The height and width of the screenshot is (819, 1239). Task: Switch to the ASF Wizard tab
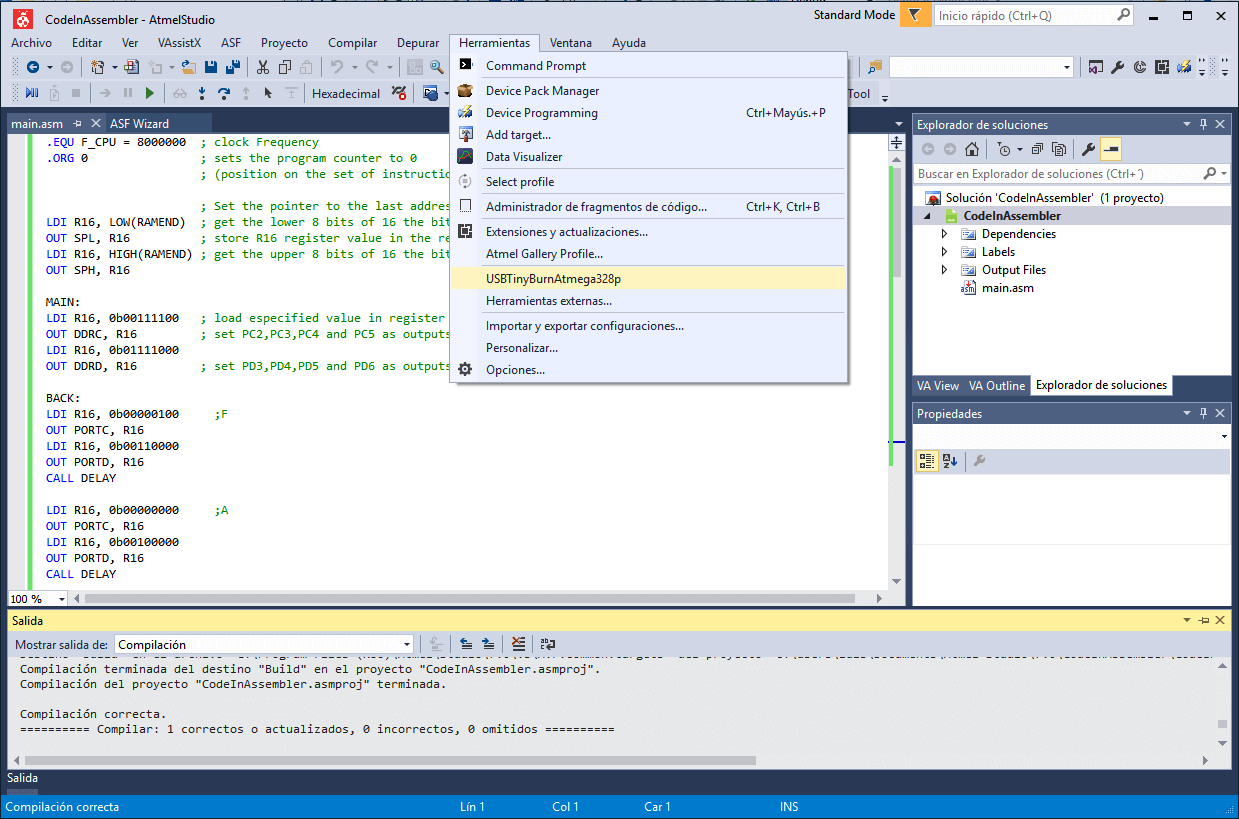(139, 124)
